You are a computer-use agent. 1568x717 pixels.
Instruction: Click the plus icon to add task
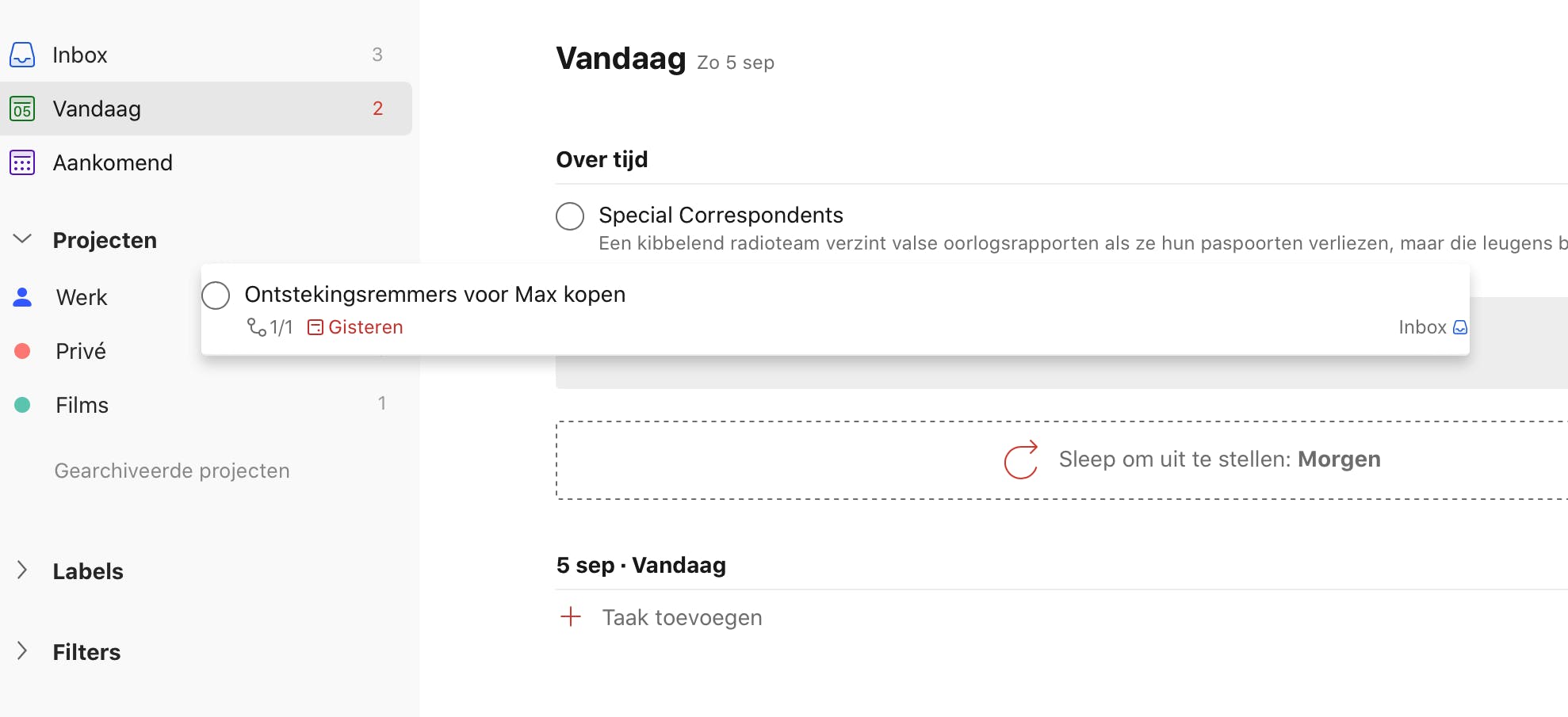point(571,617)
